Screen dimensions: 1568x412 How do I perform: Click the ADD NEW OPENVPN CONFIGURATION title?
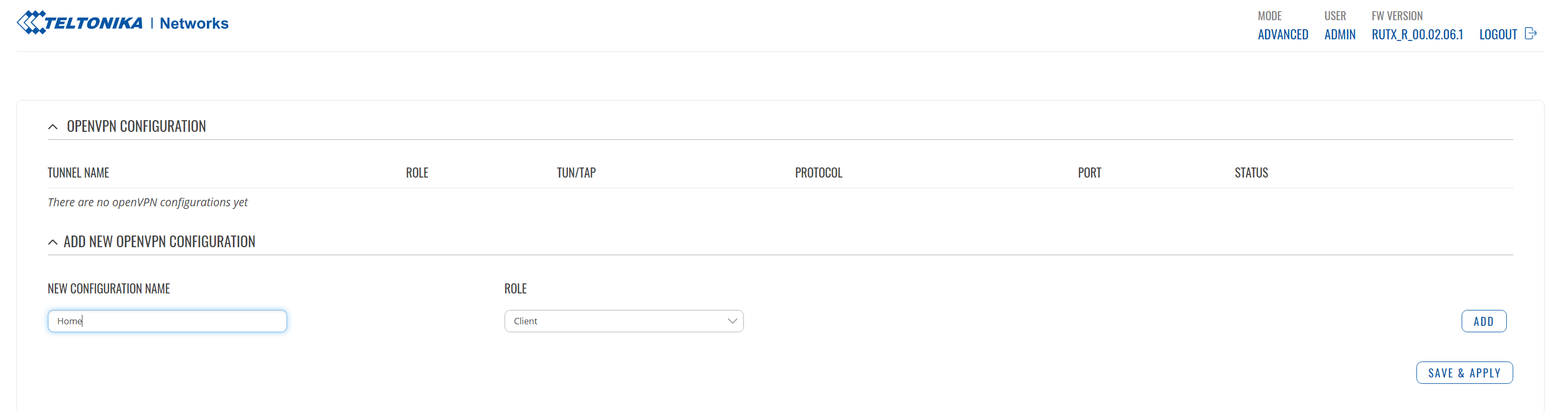pyautogui.click(x=160, y=241)
